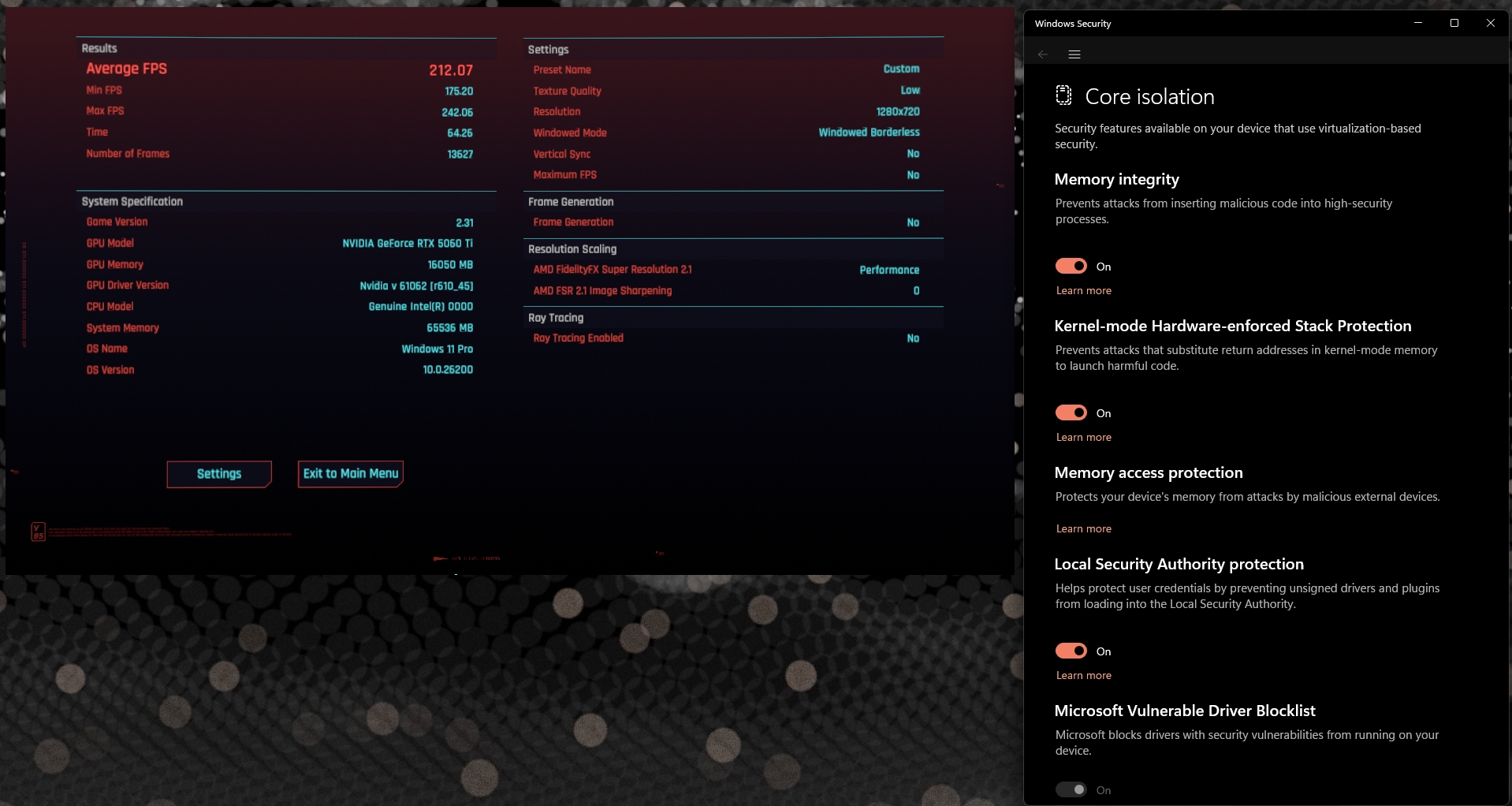Viewport: 1512px width, 806px height.
Task: Click the Vertical Sync No value
Action: (913, 154)
